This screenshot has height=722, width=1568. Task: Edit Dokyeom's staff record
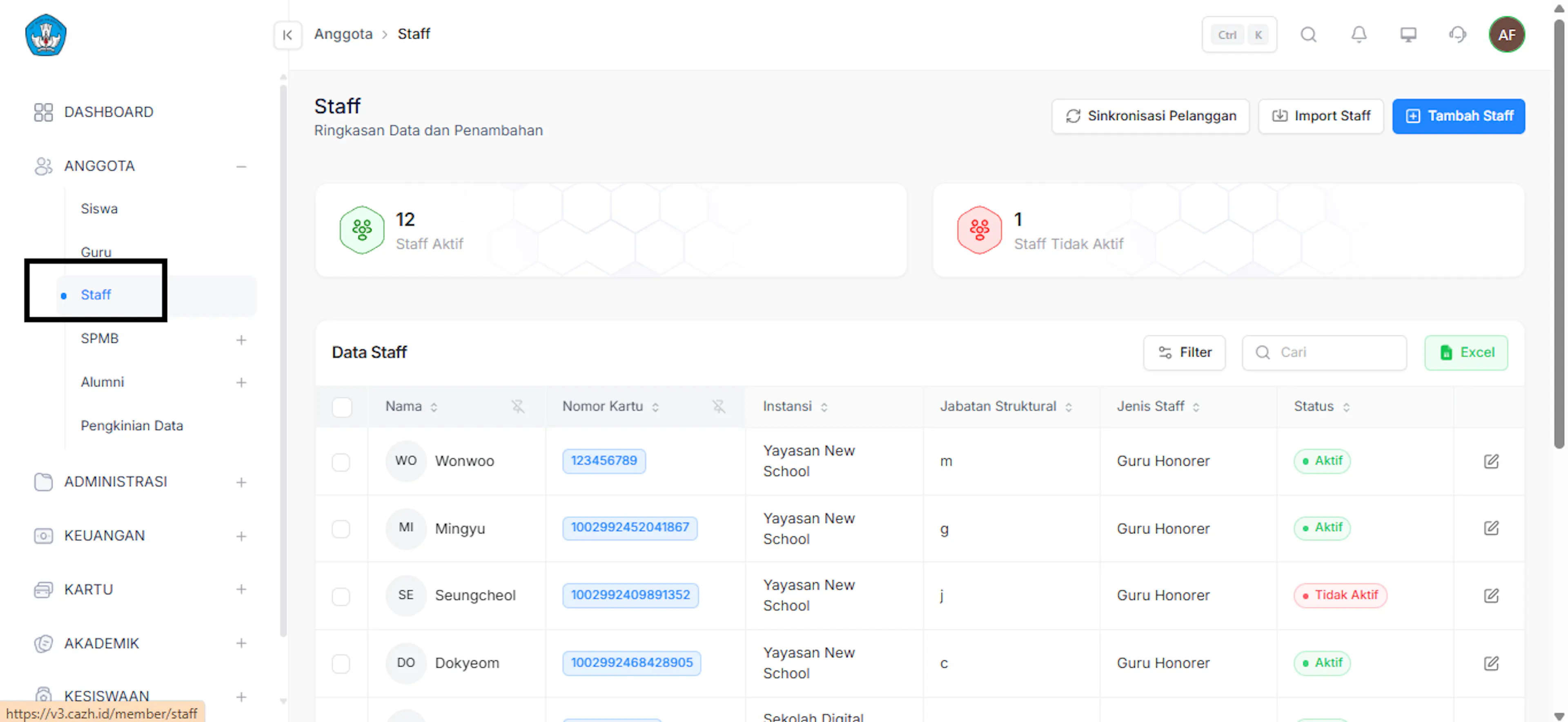pos(1491,663)
